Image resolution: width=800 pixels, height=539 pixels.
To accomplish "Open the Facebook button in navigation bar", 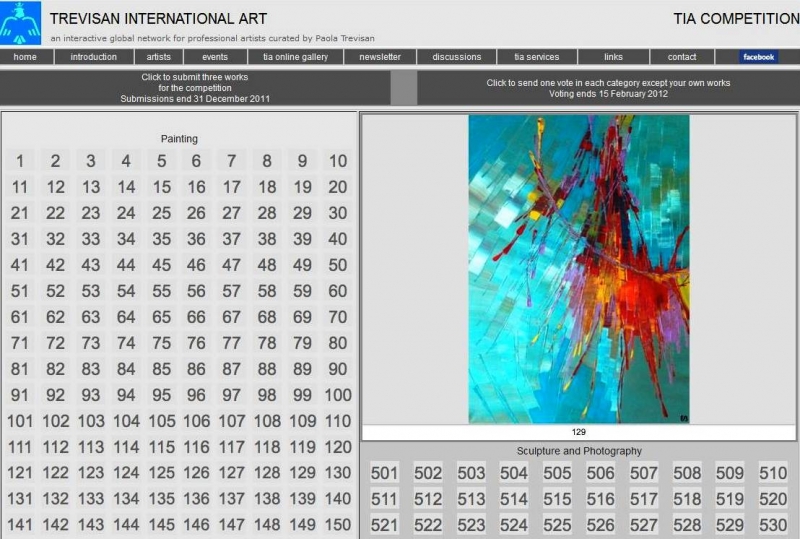I will coord(758,57).
